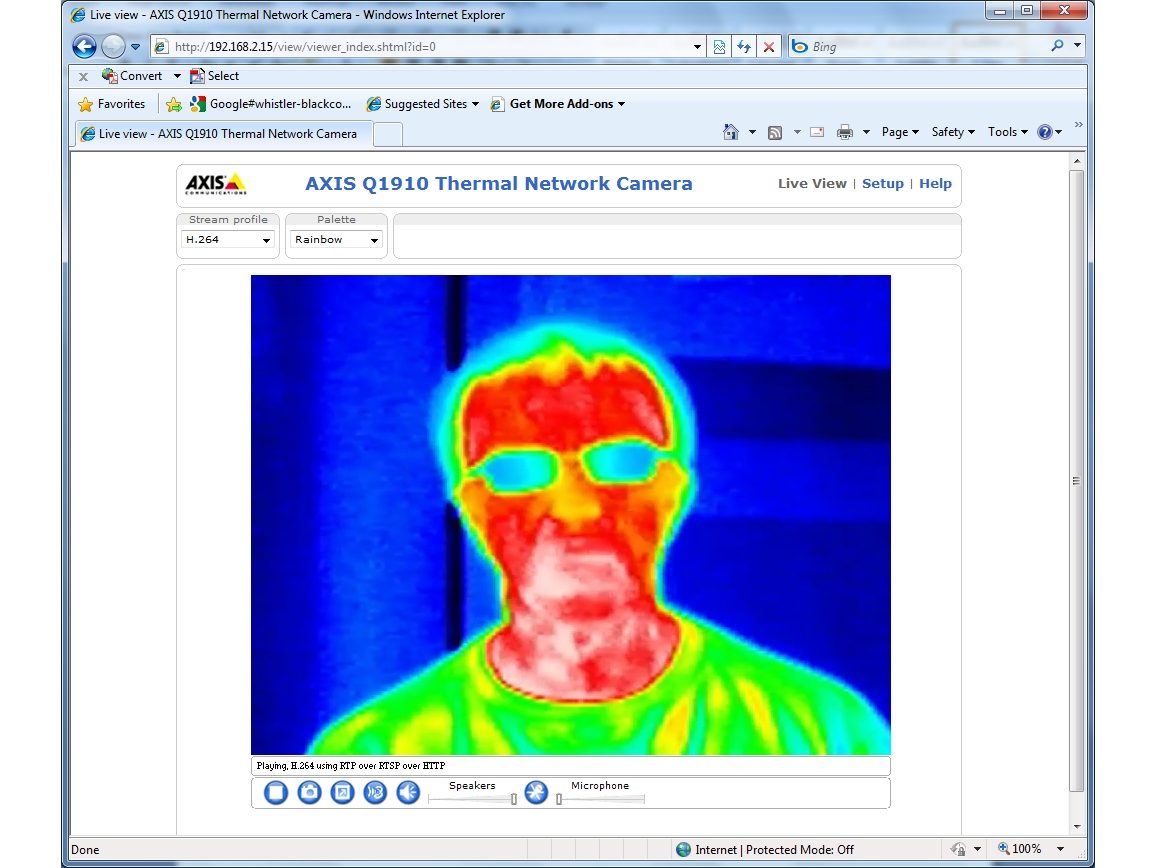Expand command bar overflow chevron
The width and height of the screenshot is (1157, 868).
click(x=1078, y=124)
